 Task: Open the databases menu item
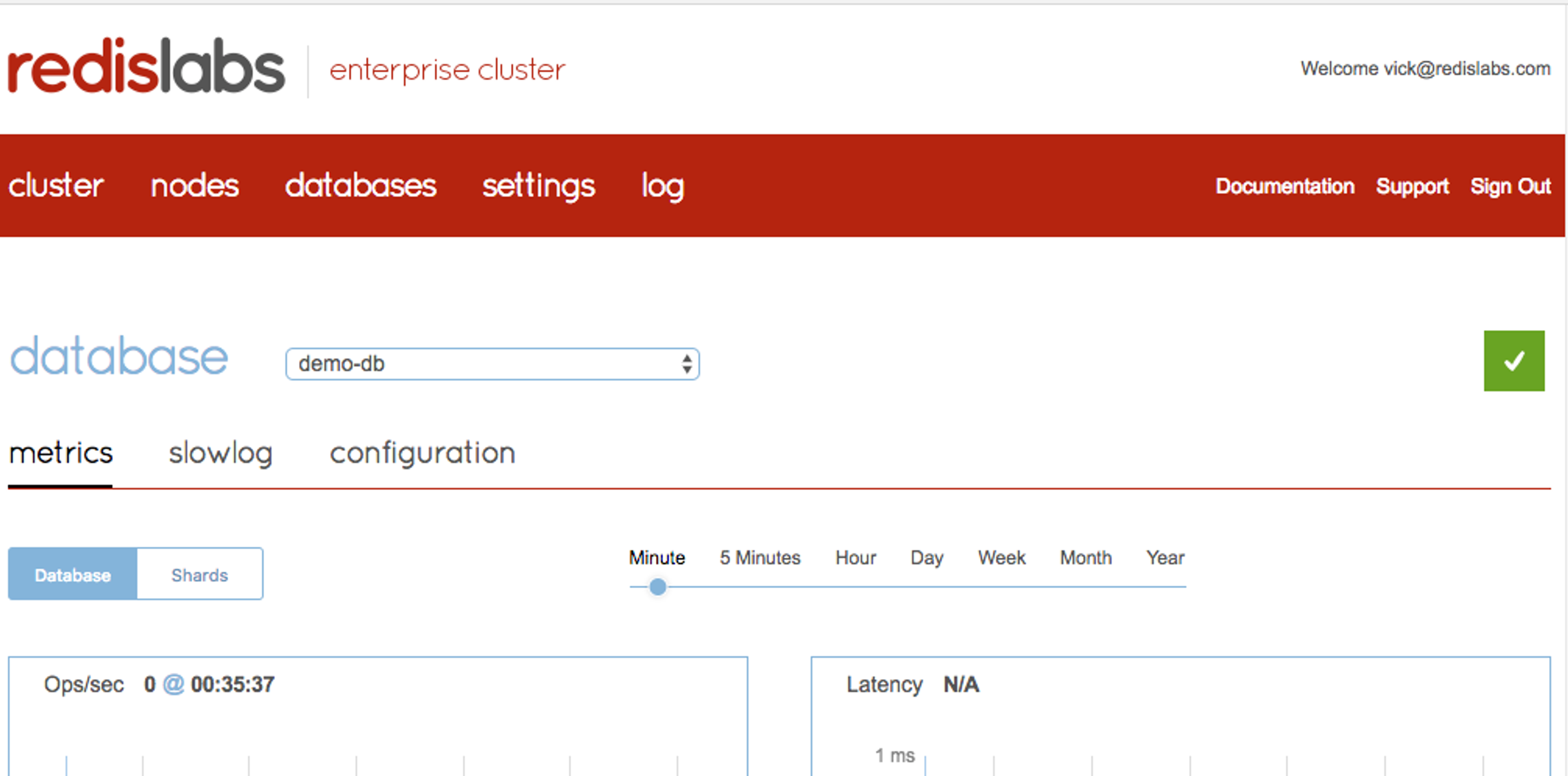point(360,186)
